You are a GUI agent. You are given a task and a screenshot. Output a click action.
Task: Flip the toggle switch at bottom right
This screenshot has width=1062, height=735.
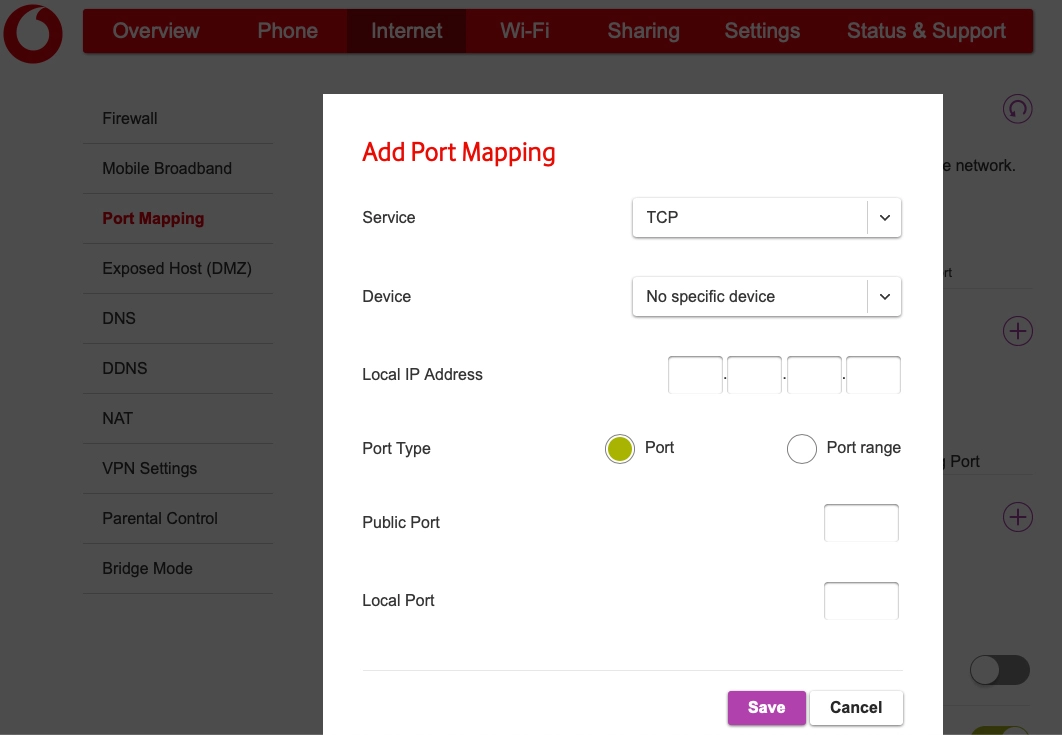(x=999, y=670)
